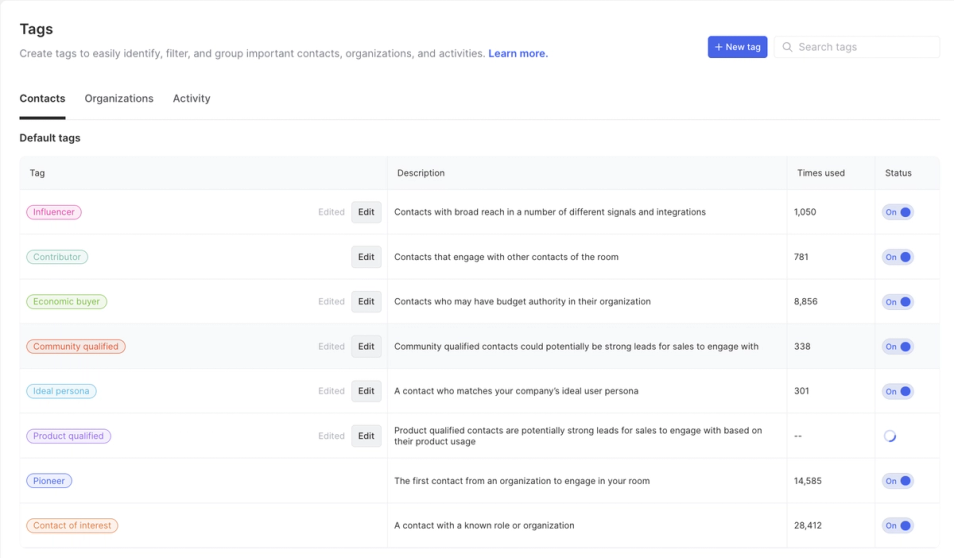Switch off the Pioneer status toggle
This screenshot has width=954, height=558.
898,481
